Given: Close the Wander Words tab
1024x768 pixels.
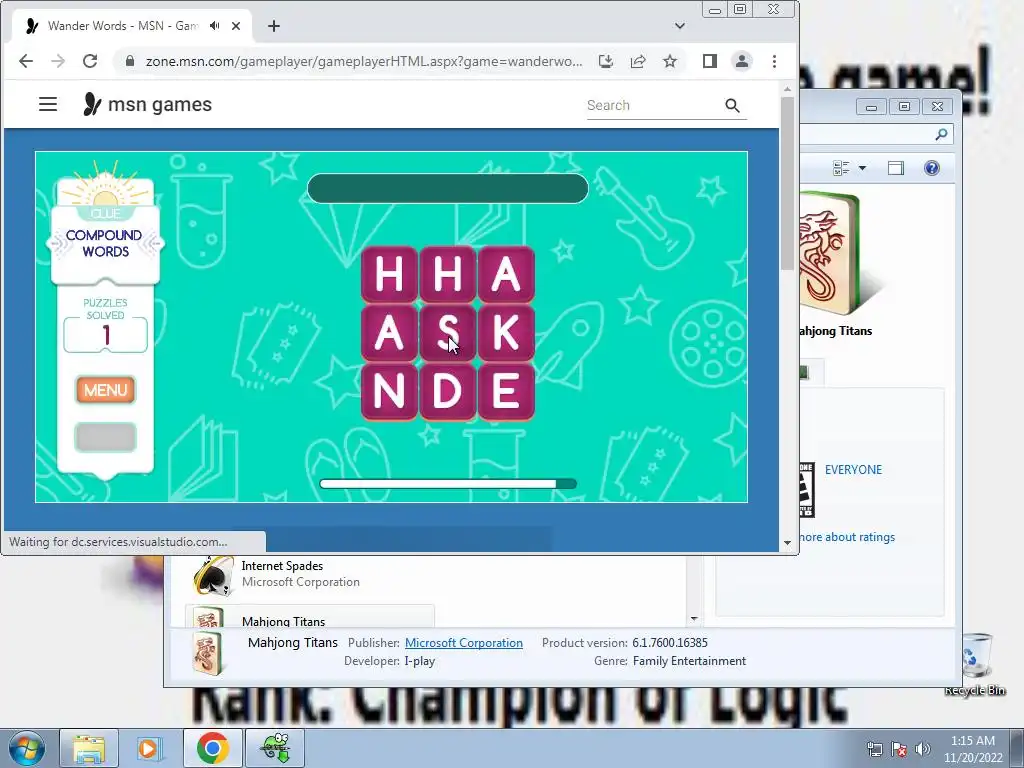Looking at the screenshot, I should (236, 26).
